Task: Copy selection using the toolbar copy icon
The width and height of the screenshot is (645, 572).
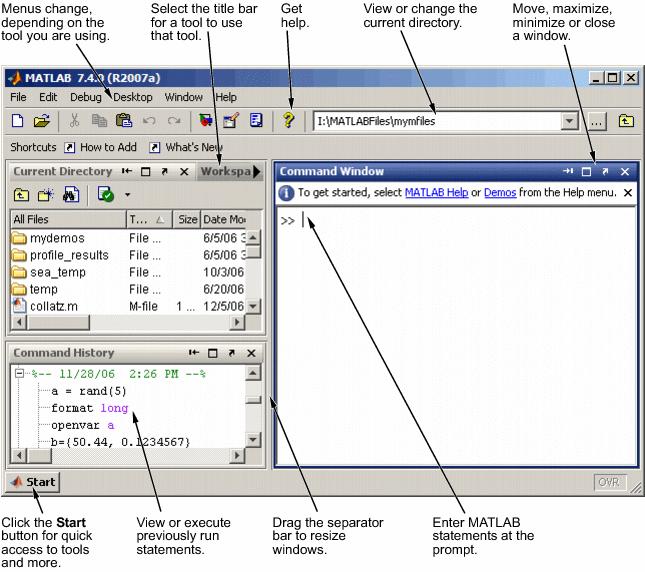Action: click(x=99, y=121)
